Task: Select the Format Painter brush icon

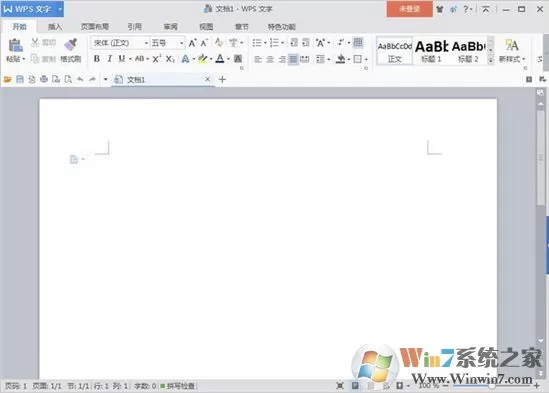Action: coord(71,45)
